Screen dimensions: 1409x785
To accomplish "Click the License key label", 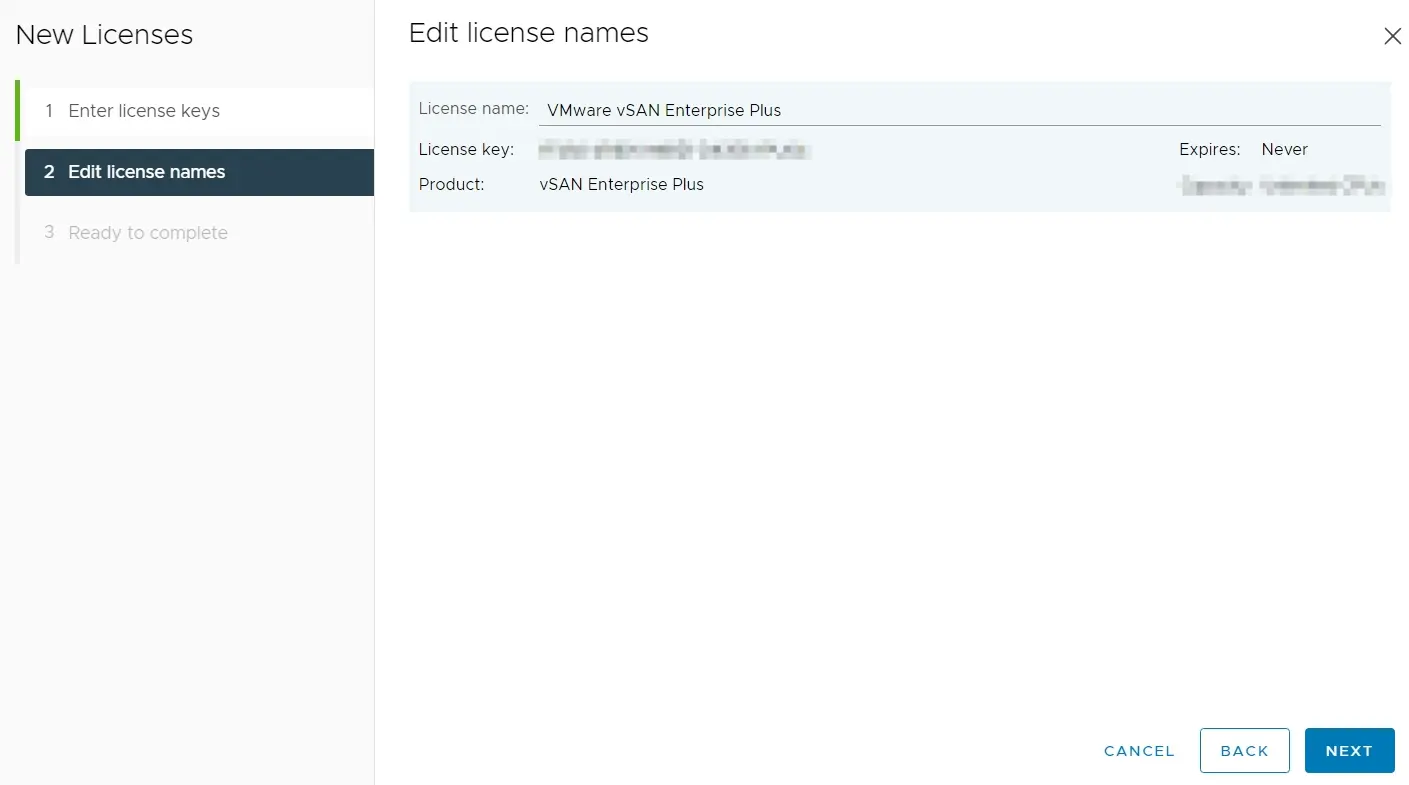I will 466,150.
